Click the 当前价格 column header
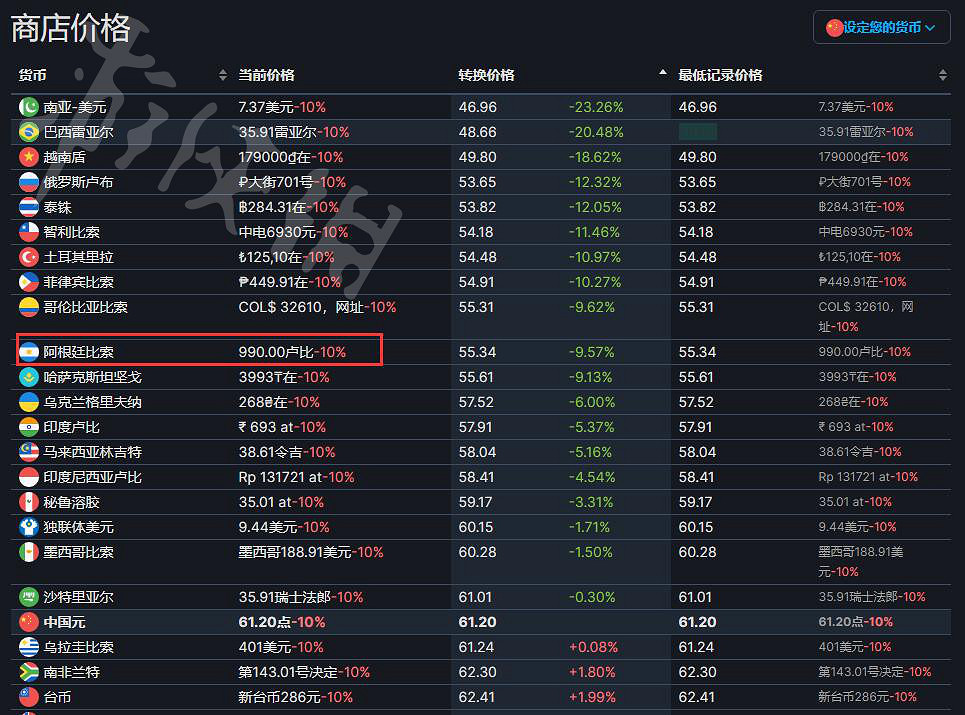 click(267, 76)
